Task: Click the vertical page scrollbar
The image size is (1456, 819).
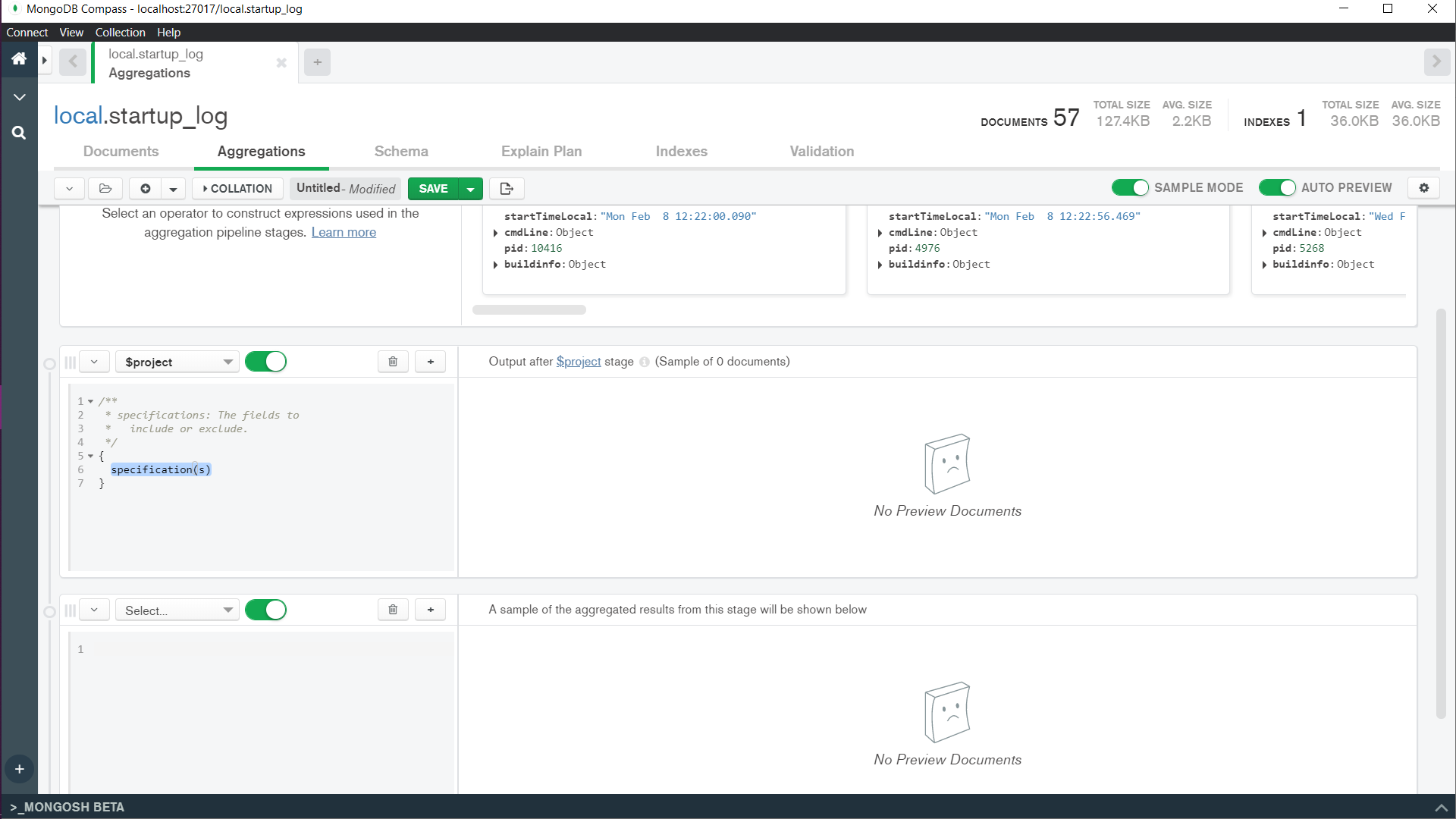Action: pyautogui.click(x=1441, y=513)
